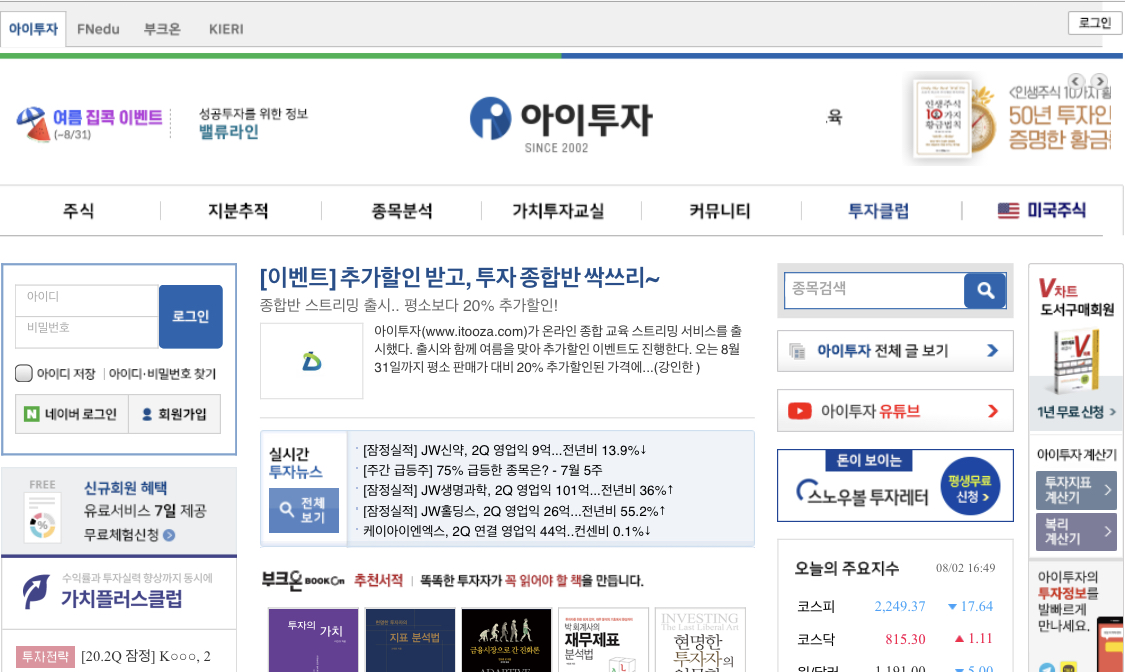Focus the 비밀번호 input field

click(x=87, y=331)
